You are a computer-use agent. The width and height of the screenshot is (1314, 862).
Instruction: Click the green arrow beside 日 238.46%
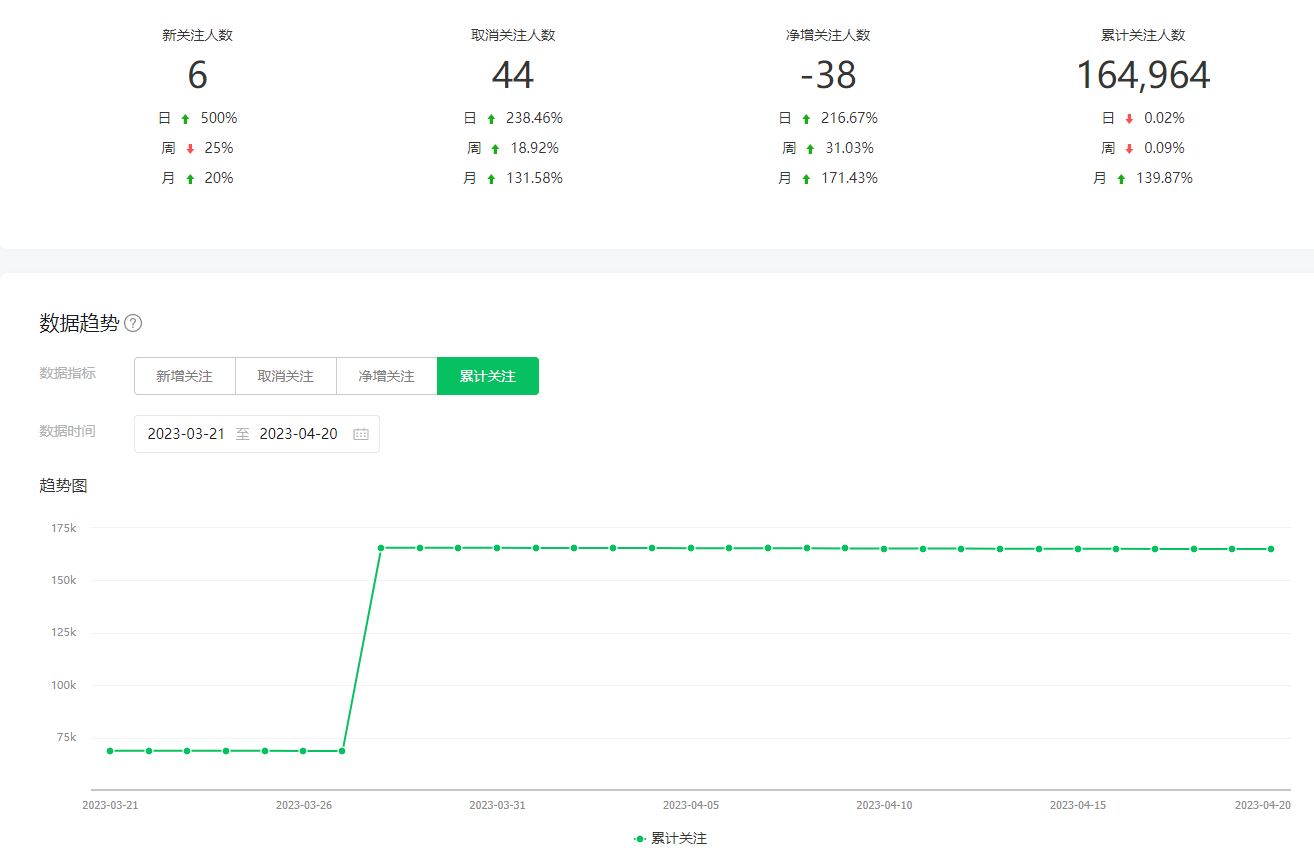pyautogui.click(x=491, y=119)
